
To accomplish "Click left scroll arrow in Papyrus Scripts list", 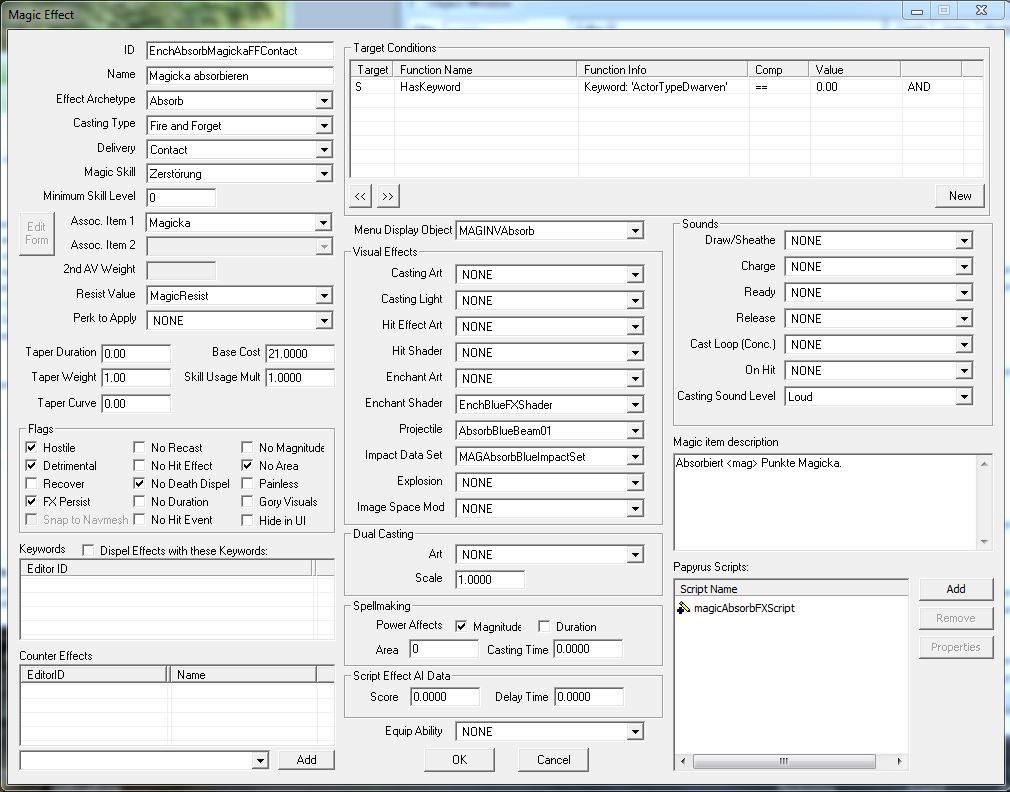I will tap(682, 762).
